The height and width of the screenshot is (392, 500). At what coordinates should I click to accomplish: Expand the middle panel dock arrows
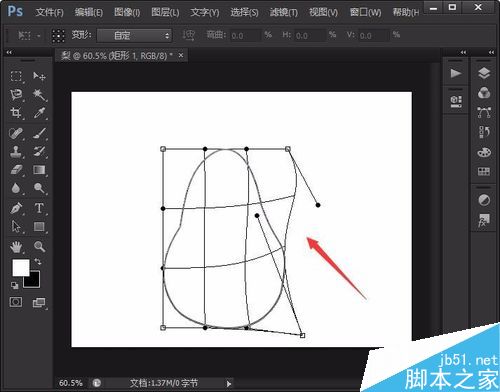pyautogui.click(x=463, y=52)
